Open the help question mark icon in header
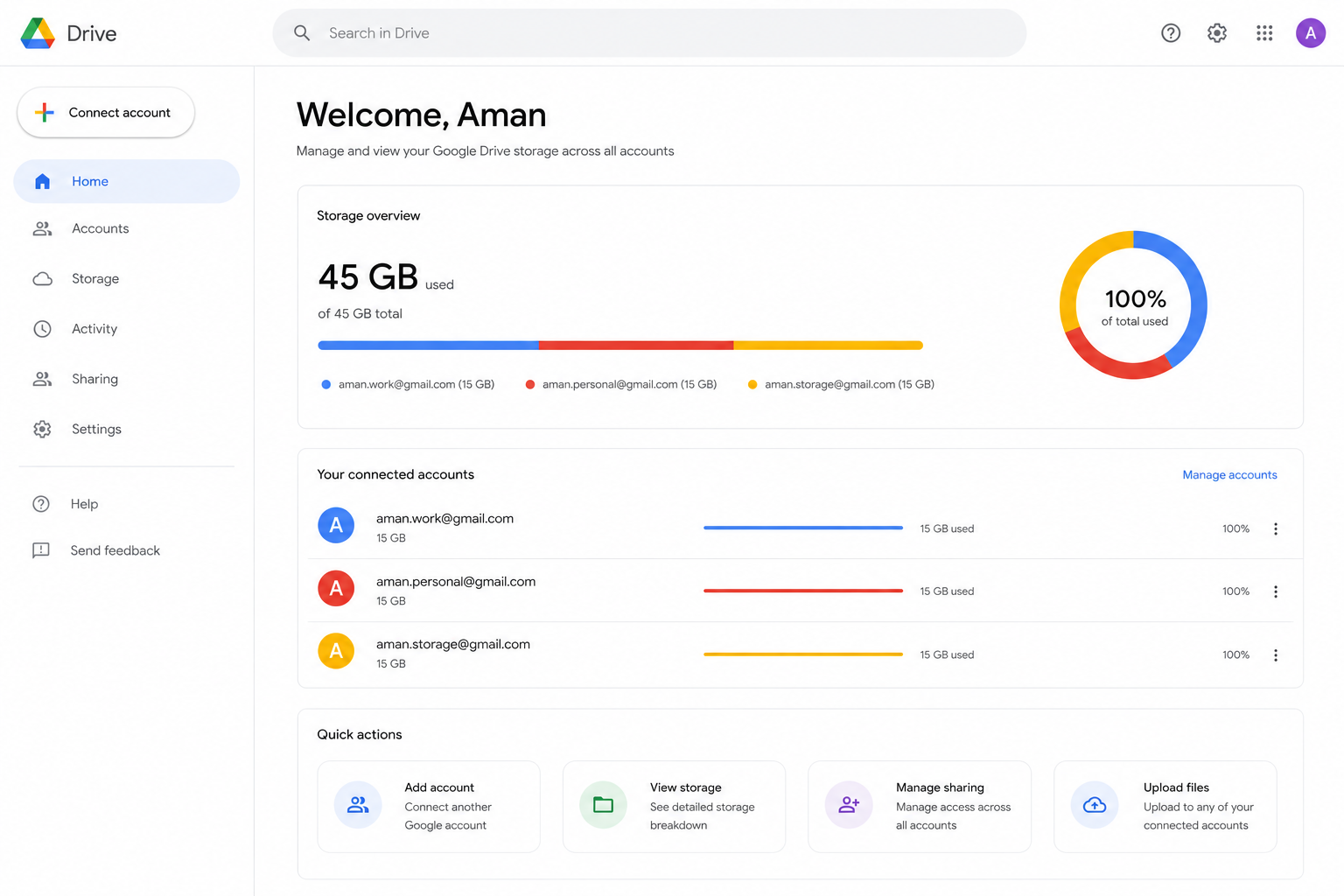The height and width of the screenshot is (896, 1344). coord(1171,33)
